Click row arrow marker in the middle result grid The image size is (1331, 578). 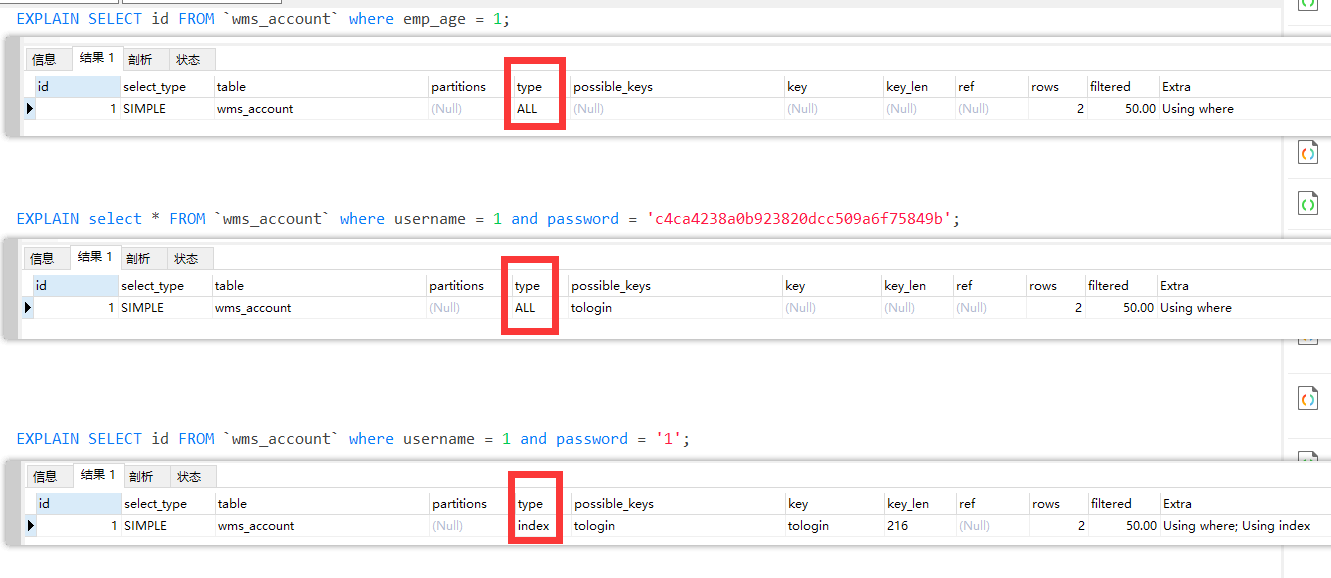click(28, 307)
